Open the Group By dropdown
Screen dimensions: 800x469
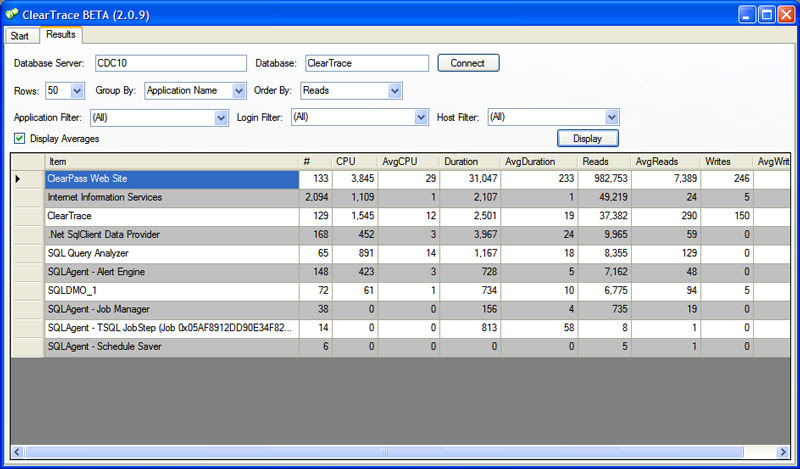pyautogui.click(x=239, y=91)
